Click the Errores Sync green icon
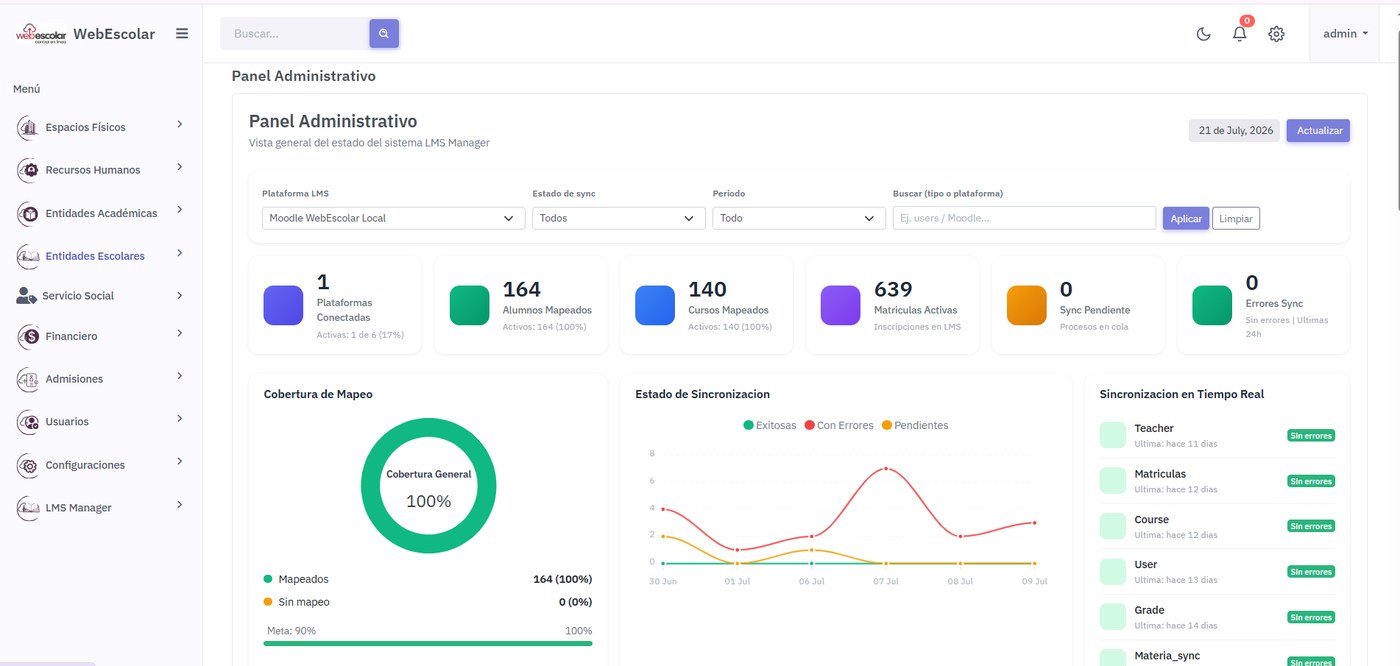This screenshot has width=1400, height=666. pyautogui.click(x=1212, y=305)
